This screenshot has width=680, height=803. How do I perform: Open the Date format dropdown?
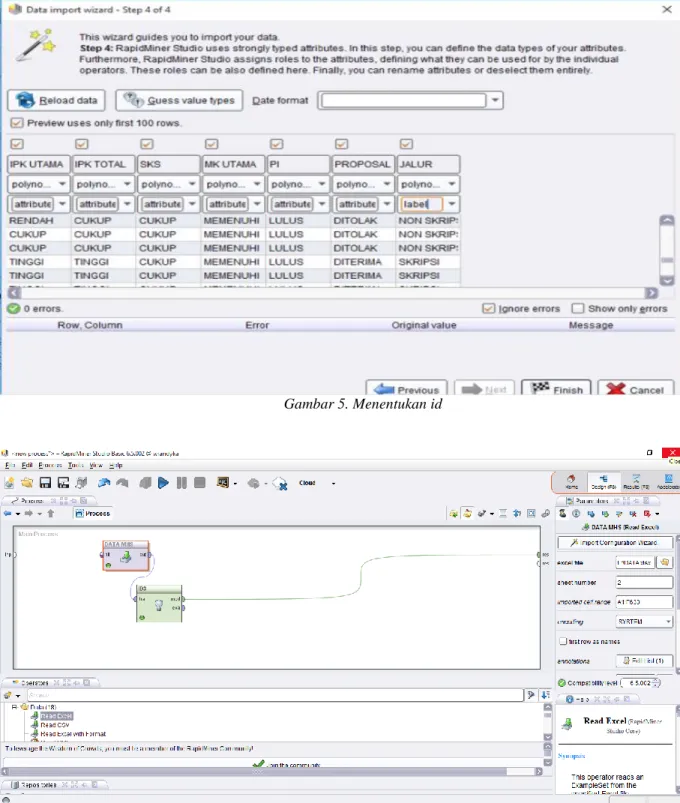coord(495,100)
